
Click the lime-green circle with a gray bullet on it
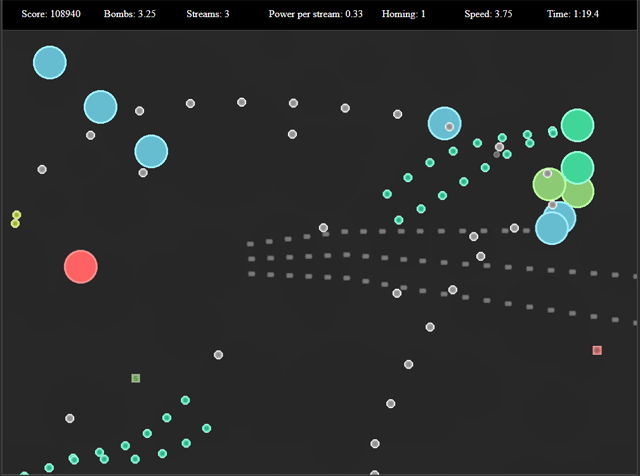pyautogui.click(x=549, y=184)
